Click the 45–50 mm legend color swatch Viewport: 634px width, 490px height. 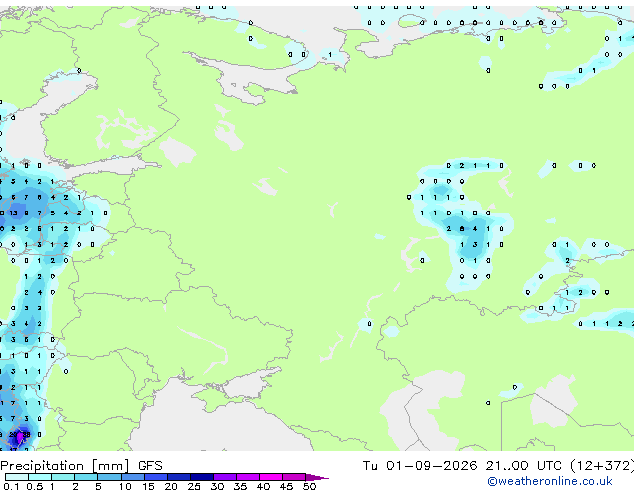pos(294,477)
